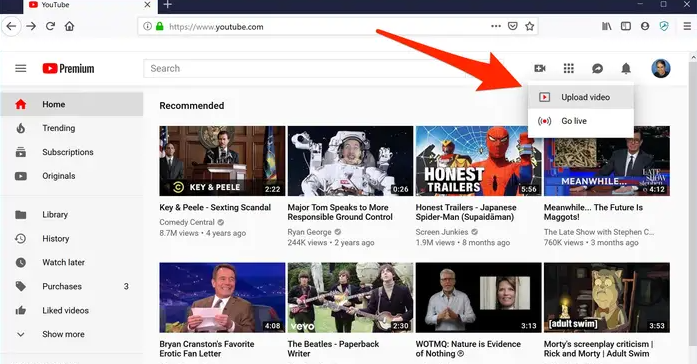Screen dimensions: 697x364
Task: Open History in the sidebar
Action: tap(72, 239)
